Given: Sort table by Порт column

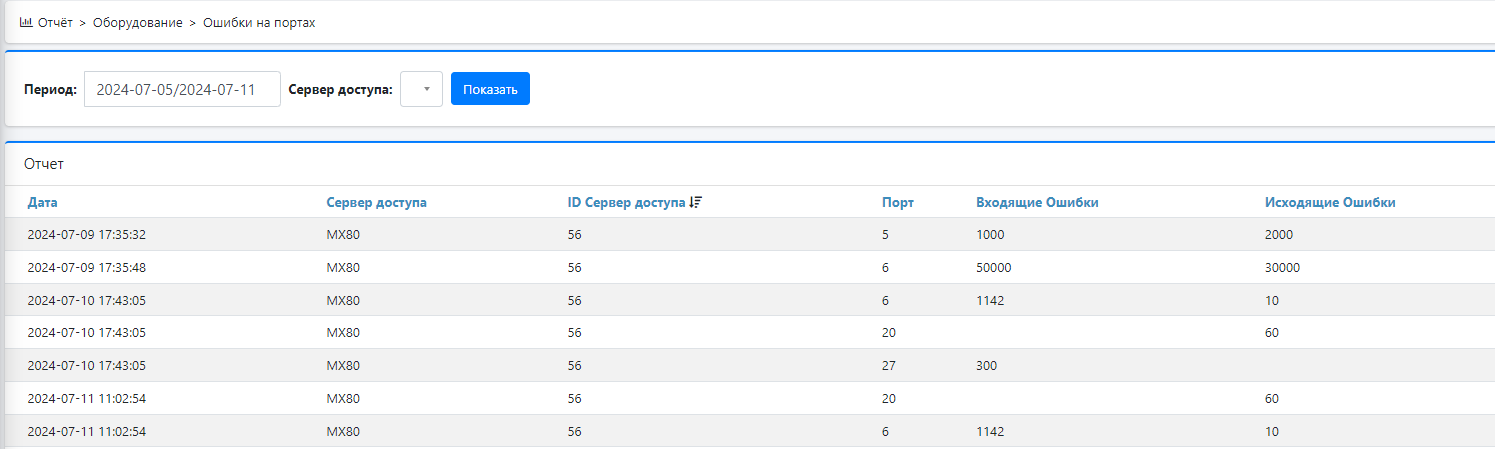Looking at the screenshot, I should [898, 202].
